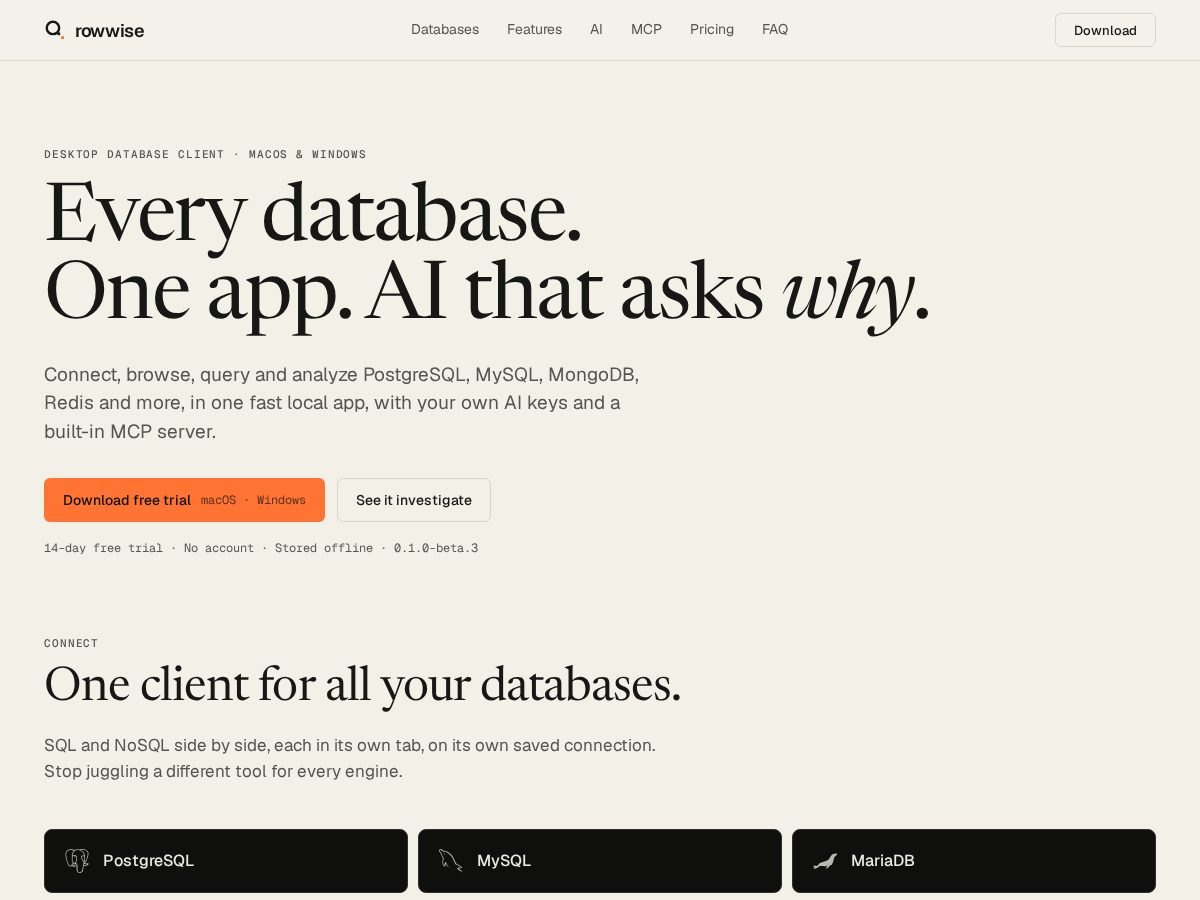Click the MySQL dolphin icon
This screenshot has height=900, width=1200.
point(451,860)
